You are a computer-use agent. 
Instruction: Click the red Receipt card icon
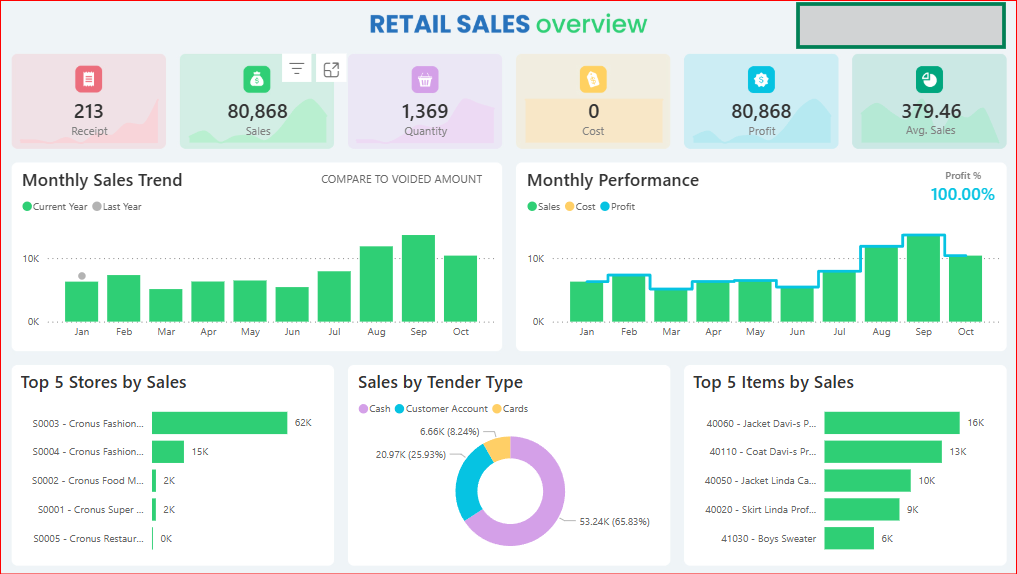point(89,79)
